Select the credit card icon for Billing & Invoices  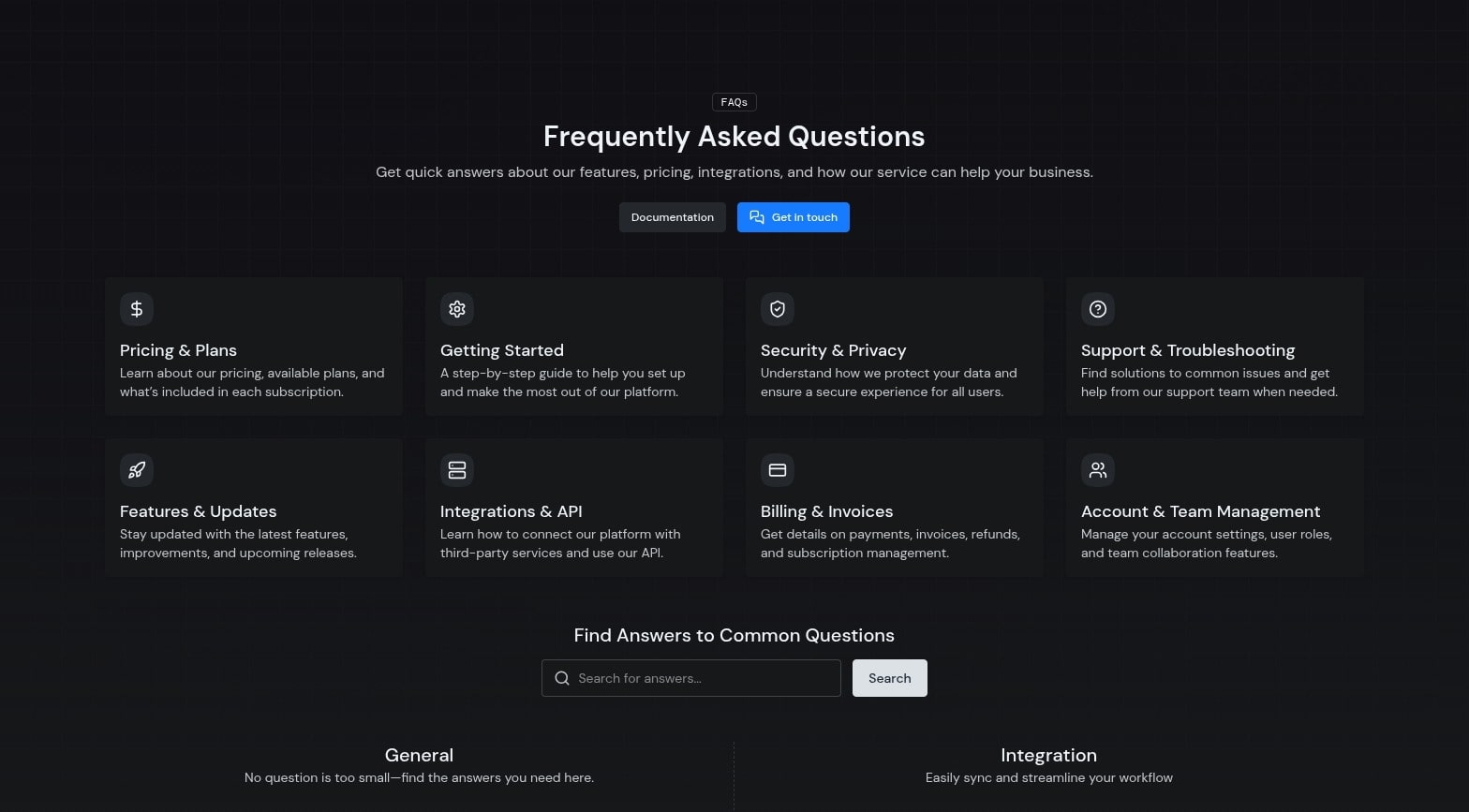(x=778, y=470)
